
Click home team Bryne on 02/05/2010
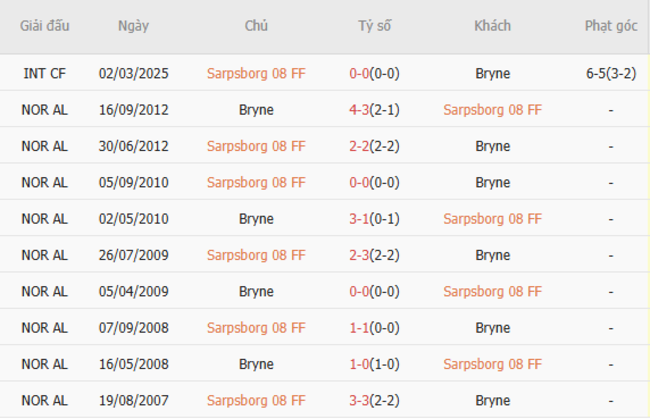(256, 219)
